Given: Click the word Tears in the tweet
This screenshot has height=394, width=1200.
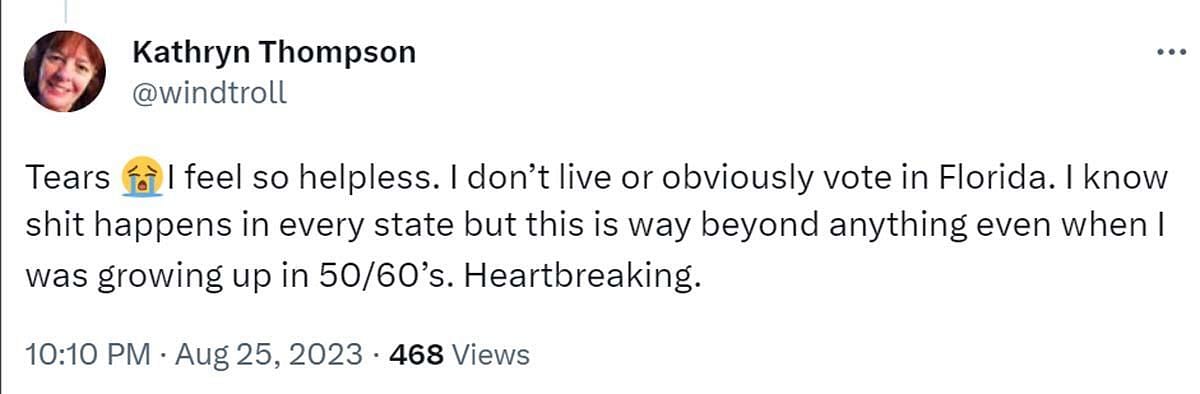Looking at the screenshot, I should [64, 180].
